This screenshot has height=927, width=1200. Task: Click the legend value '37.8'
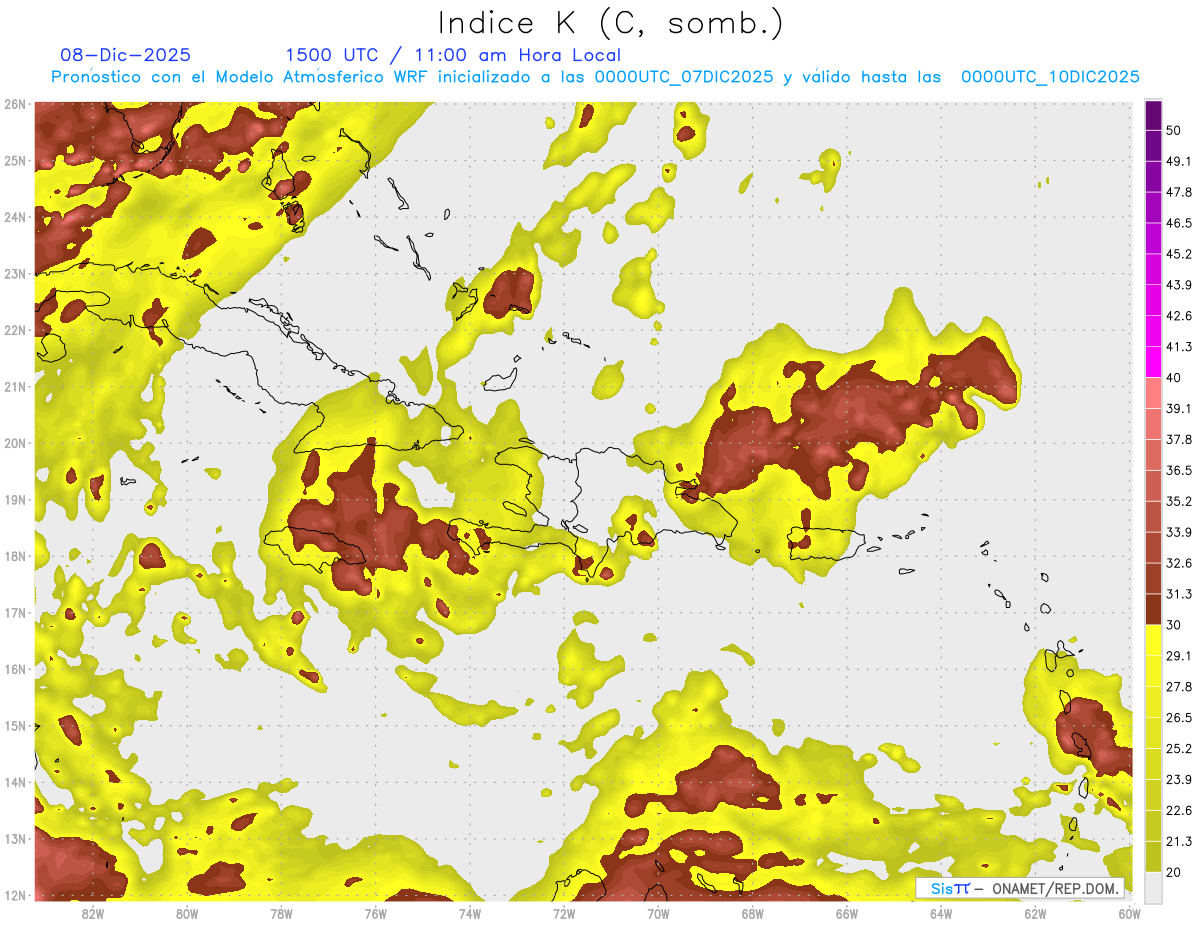1179,440
